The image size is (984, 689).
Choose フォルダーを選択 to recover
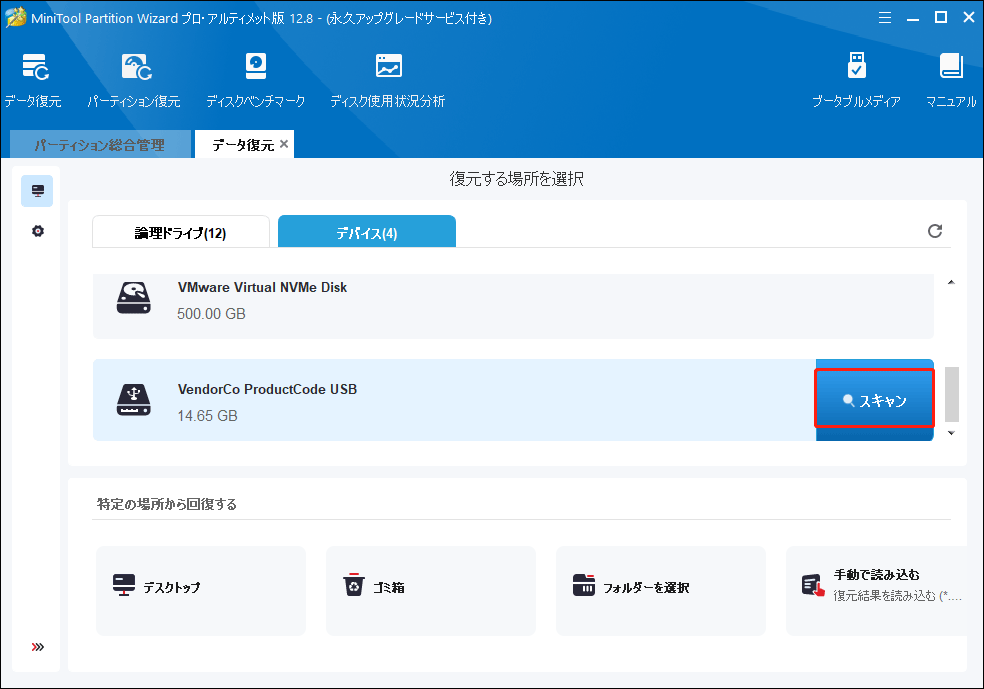(x=661, y=590)
